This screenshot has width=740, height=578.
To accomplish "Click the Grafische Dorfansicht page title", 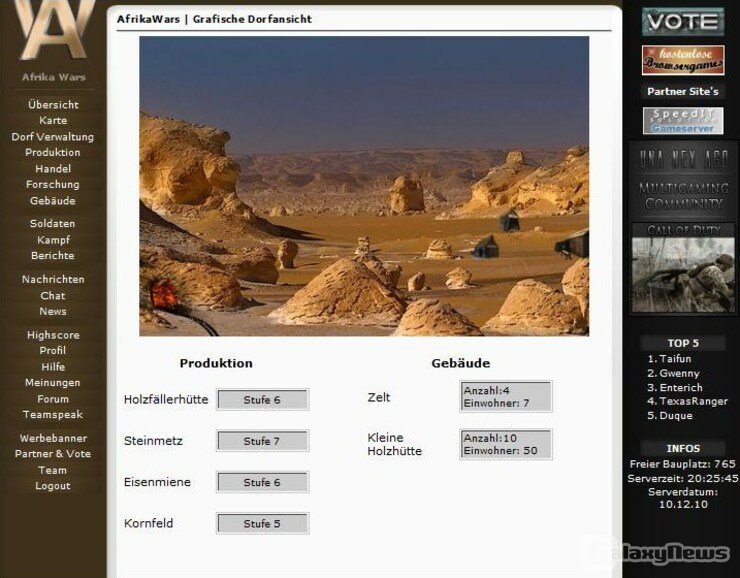I will tap(252, 19).
